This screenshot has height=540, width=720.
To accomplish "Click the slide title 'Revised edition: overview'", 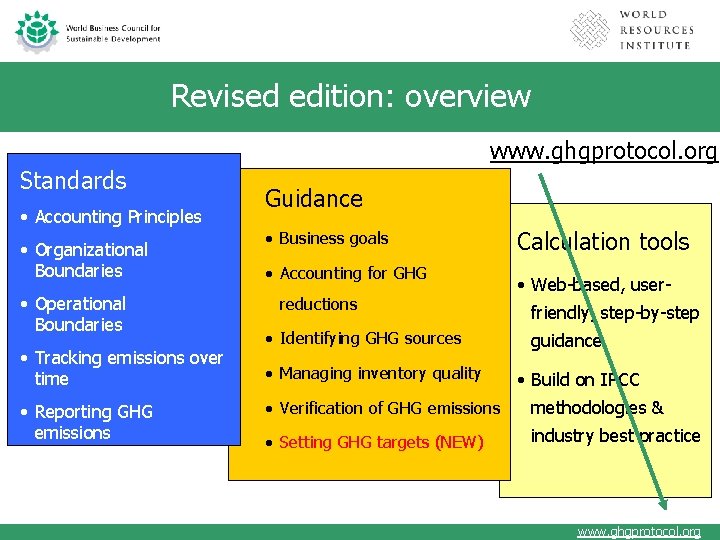I will (x=351, y=96).
